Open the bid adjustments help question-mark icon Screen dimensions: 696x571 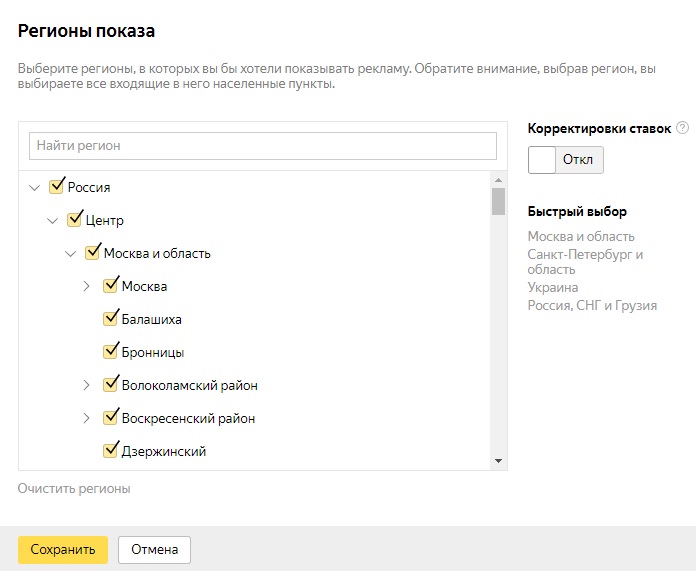coord(682,128)
